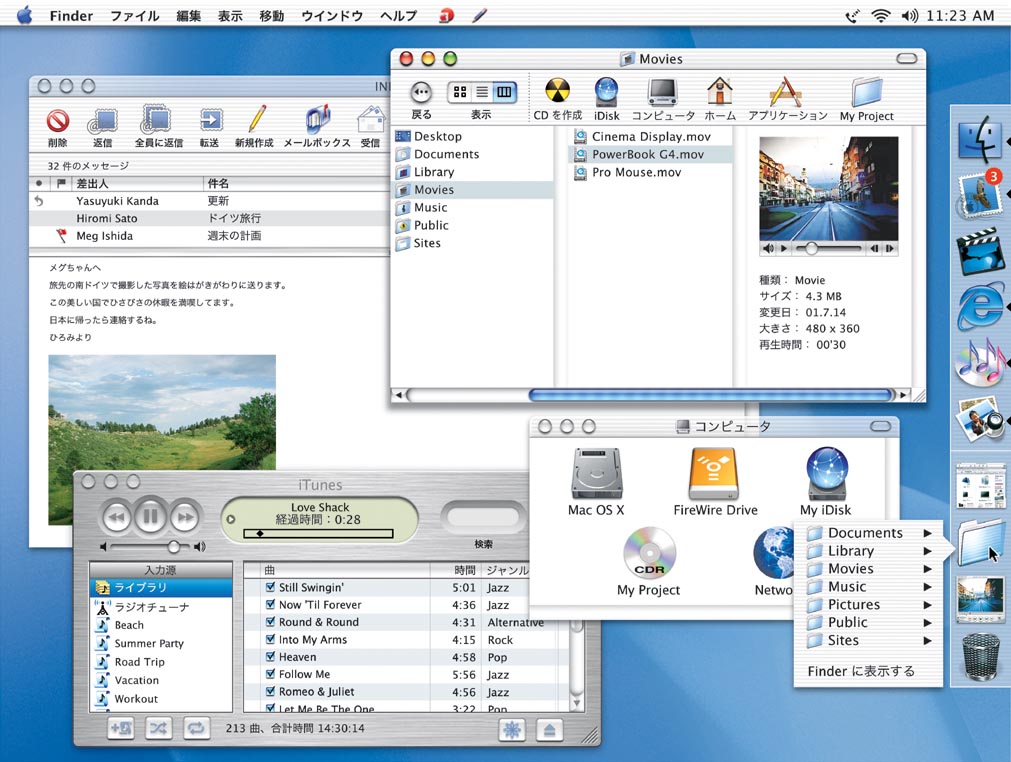Click the 戻る back button

pos(420,93)
